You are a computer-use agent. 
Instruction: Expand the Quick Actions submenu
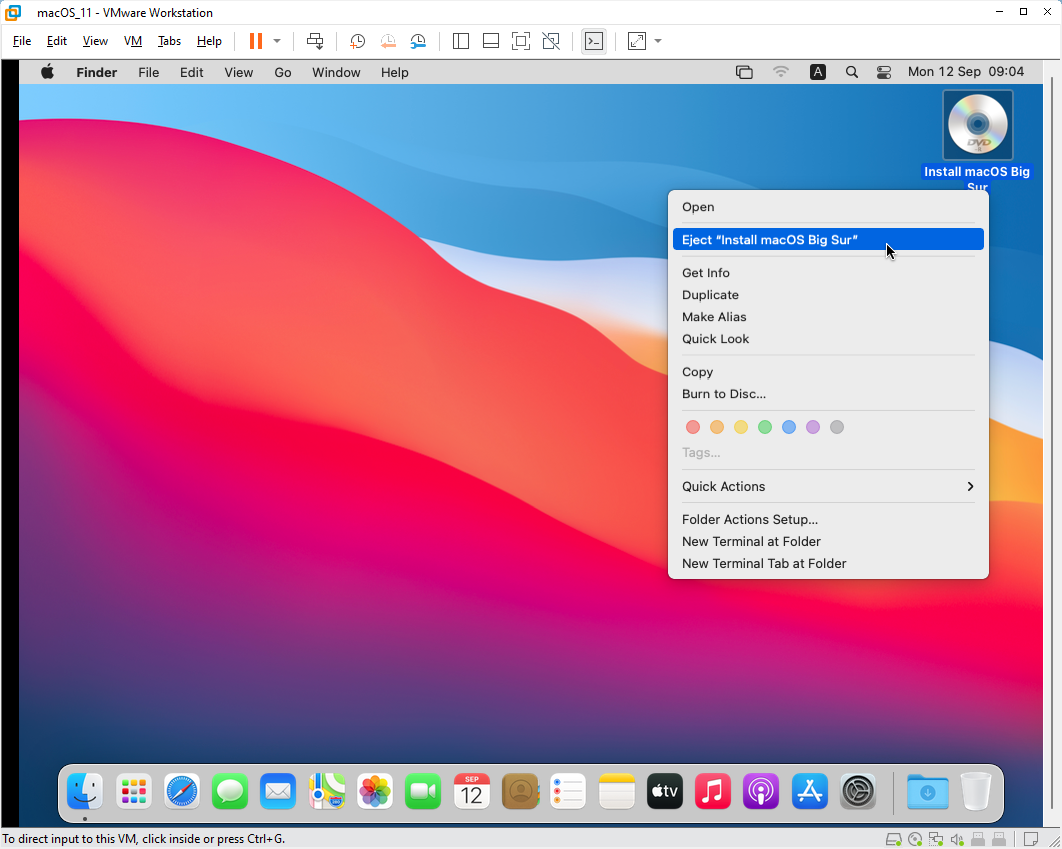pyautogui.click(x=828, y=487)
